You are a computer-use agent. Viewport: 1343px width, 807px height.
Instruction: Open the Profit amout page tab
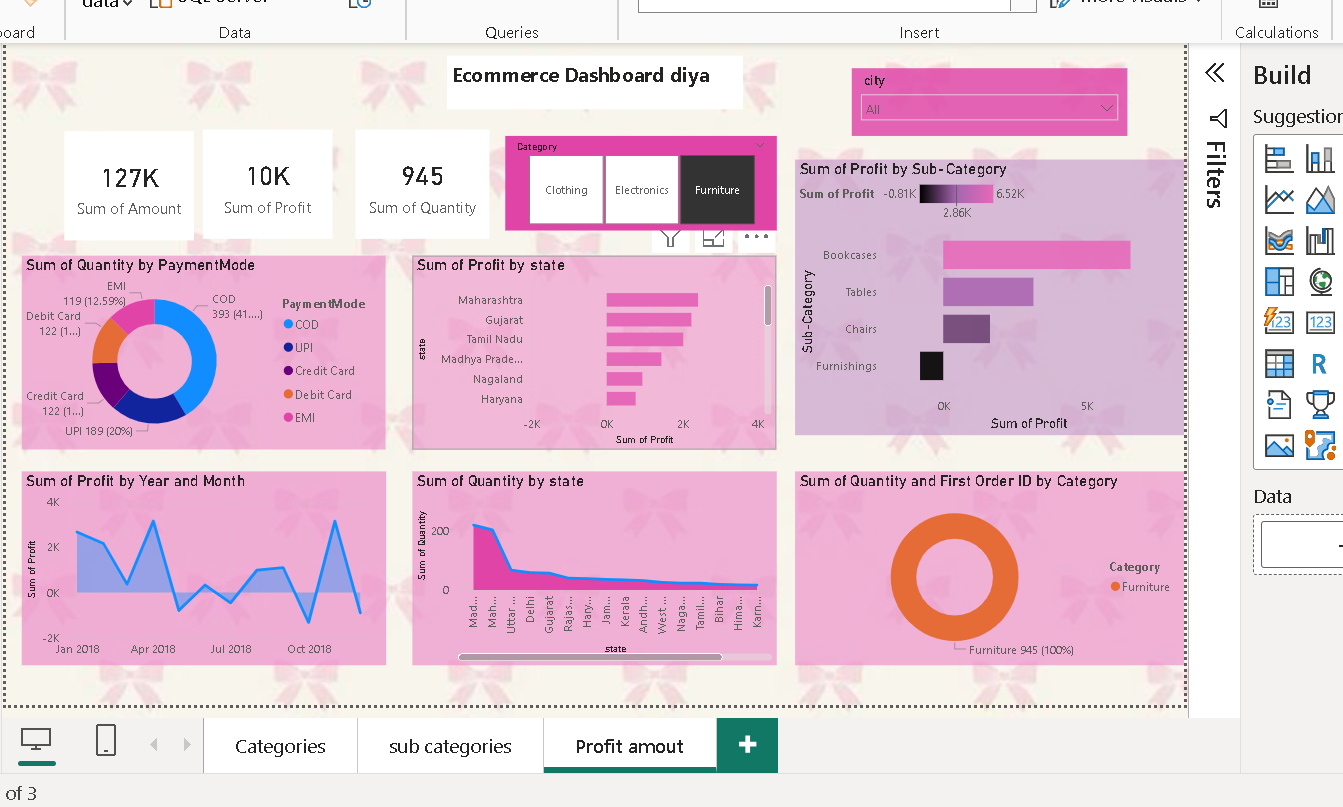629,745
